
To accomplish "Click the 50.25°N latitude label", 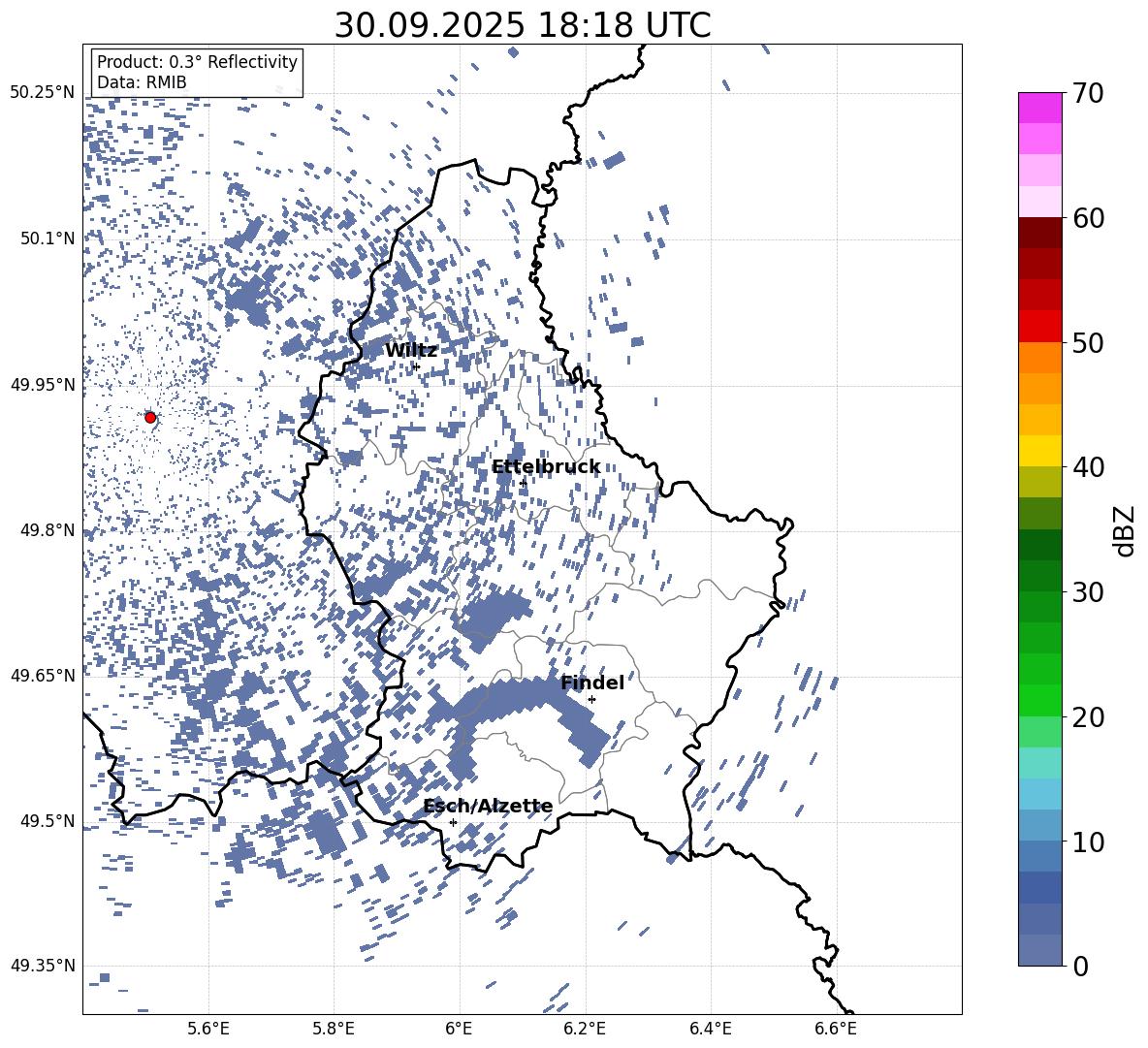I will pyautogui.click(x=43, y=92).
